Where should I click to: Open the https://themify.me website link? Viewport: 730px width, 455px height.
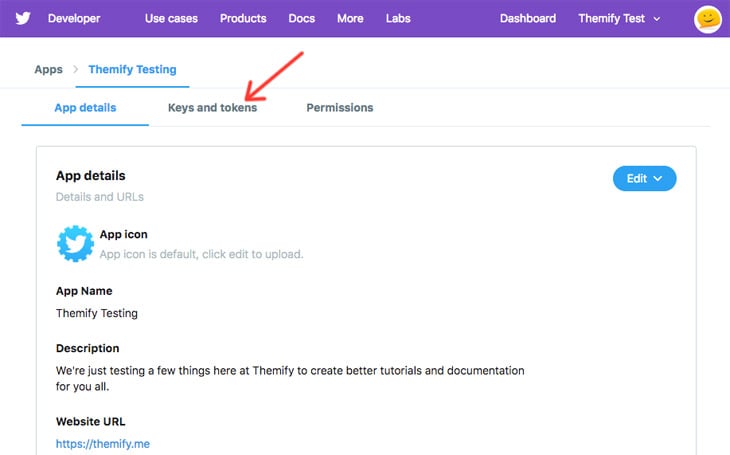coord(103,444)
